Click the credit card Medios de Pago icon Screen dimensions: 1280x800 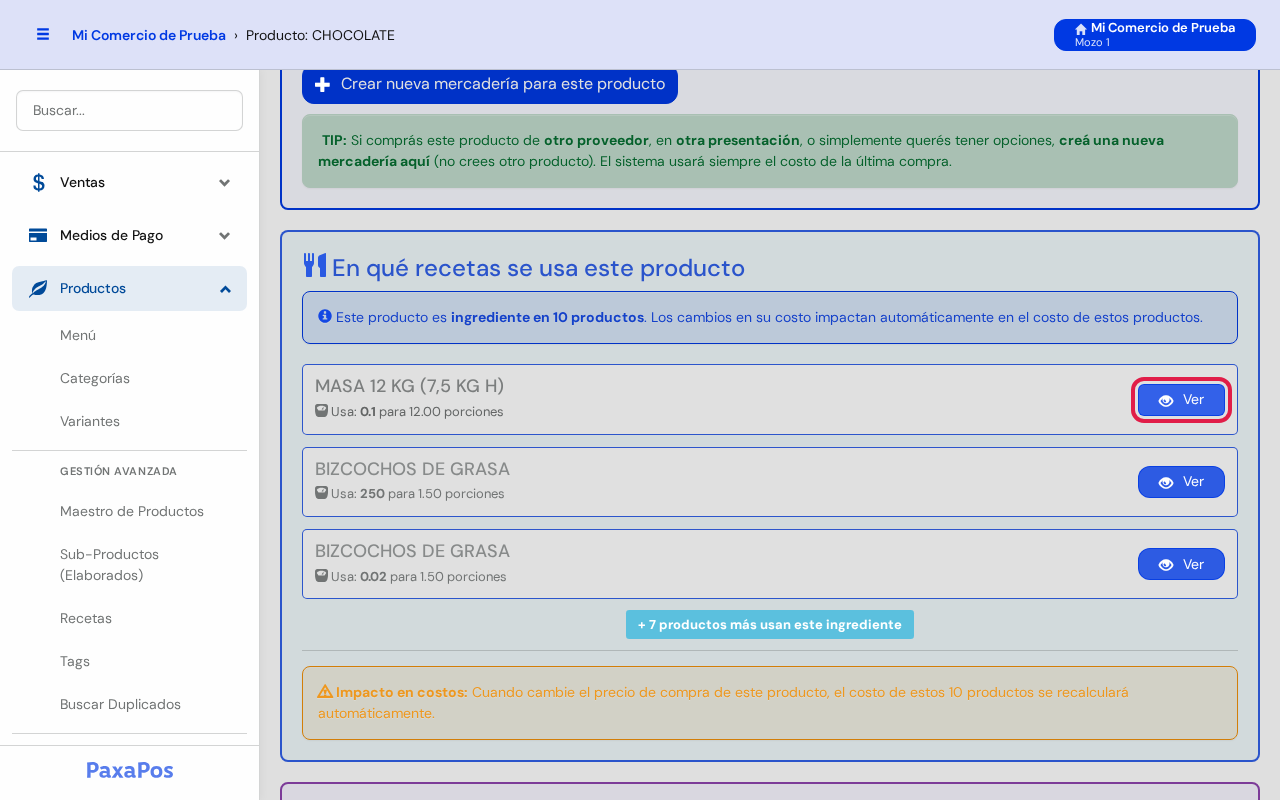38,235
